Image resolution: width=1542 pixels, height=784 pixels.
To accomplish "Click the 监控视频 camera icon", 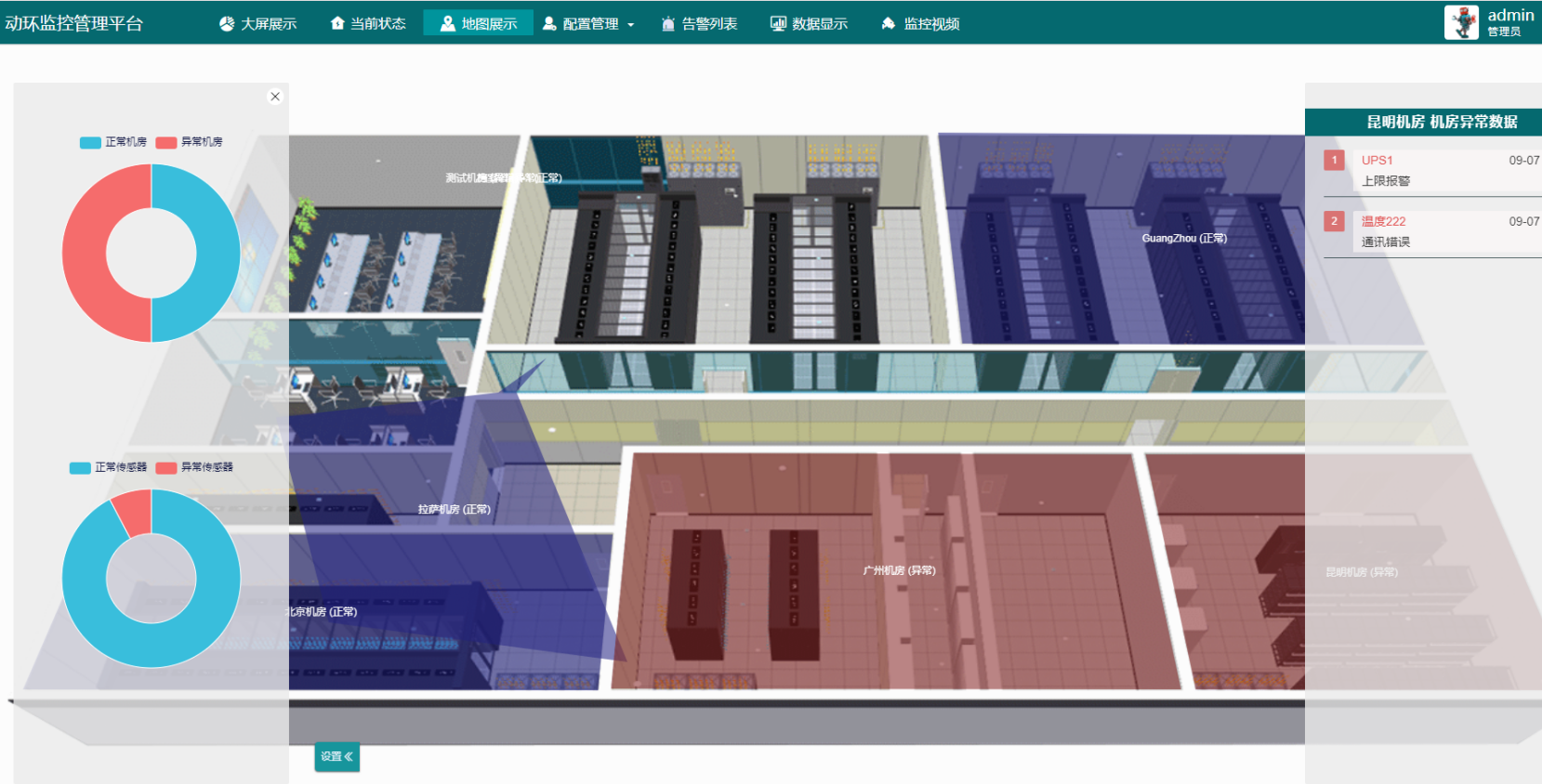I will [x=889, y=24].
